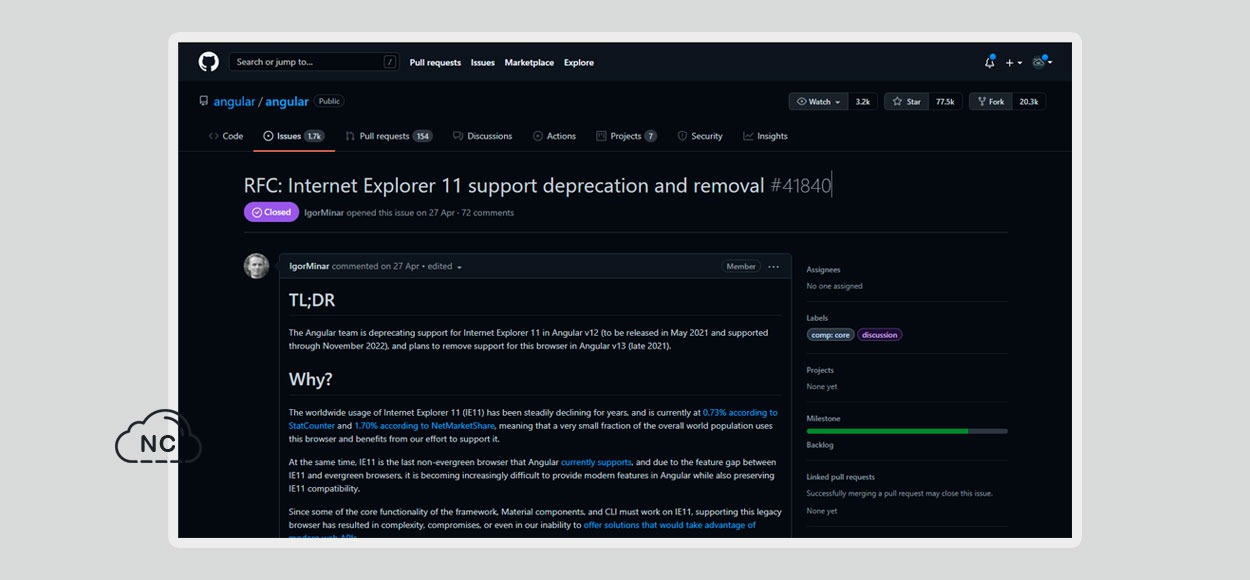Switch to the Projects tab
Viewport: 1250px width, 580px height.
[626, 136]
